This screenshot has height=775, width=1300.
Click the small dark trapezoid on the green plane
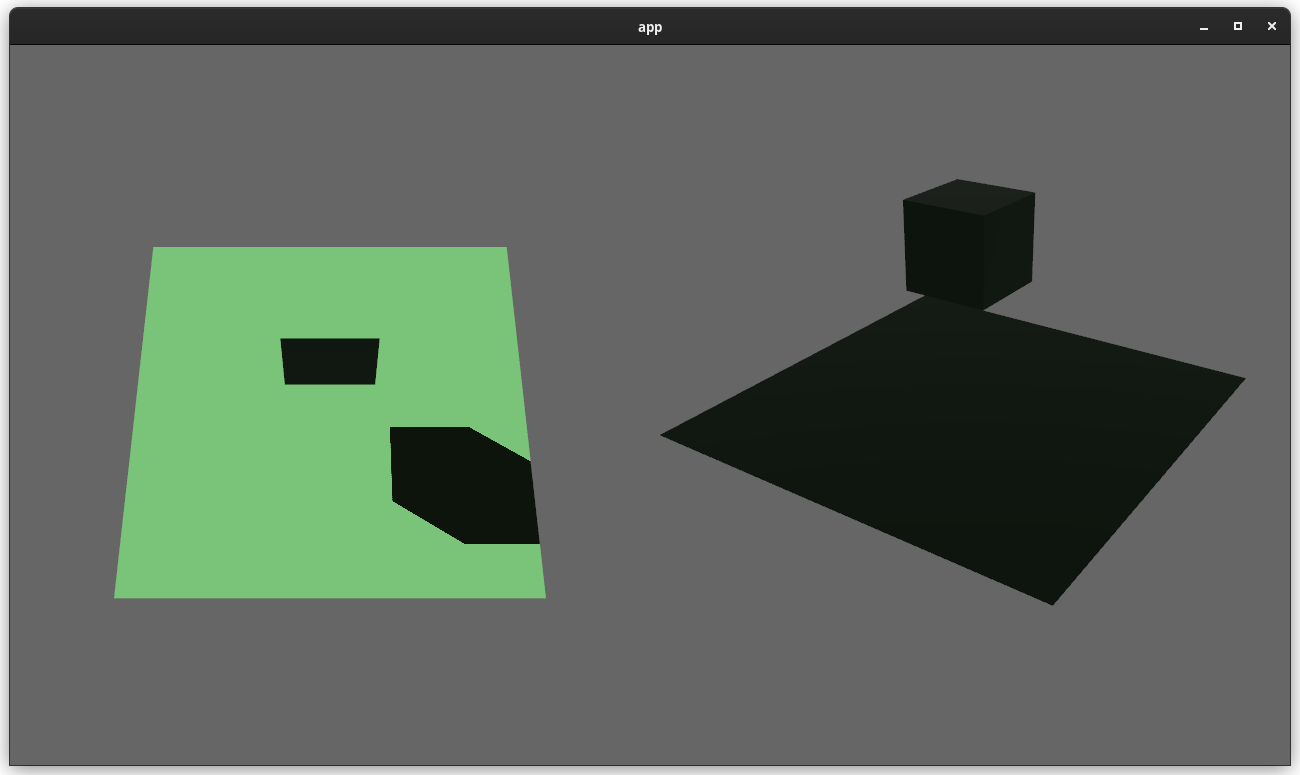coord(330,361)
